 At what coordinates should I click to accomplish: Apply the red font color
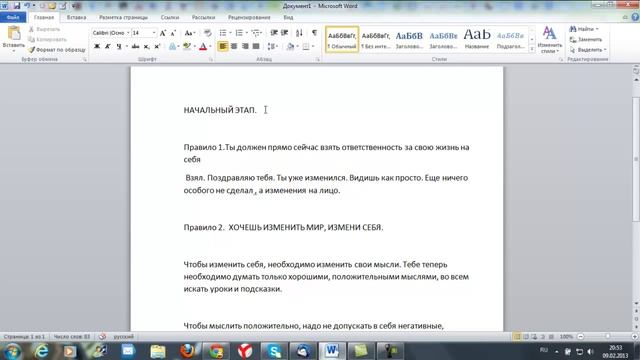203,47
